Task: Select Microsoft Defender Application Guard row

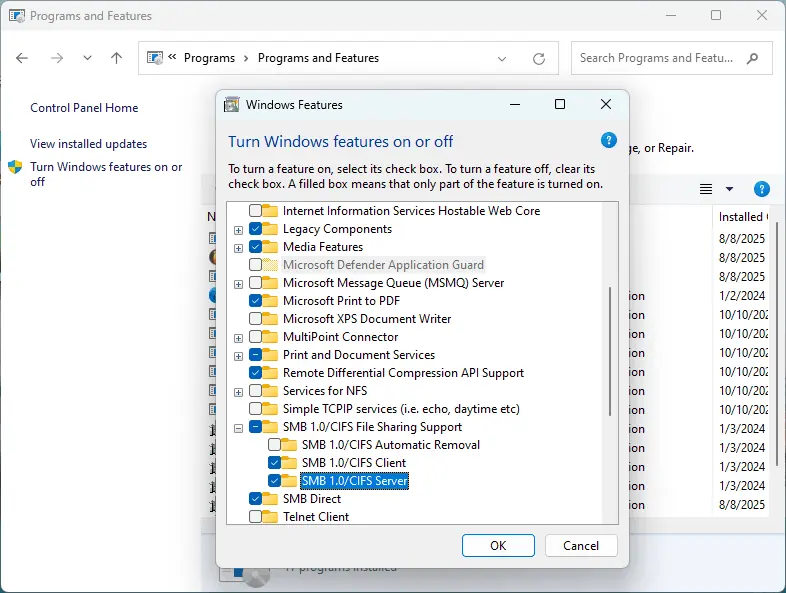Action: tap(383, 265)
